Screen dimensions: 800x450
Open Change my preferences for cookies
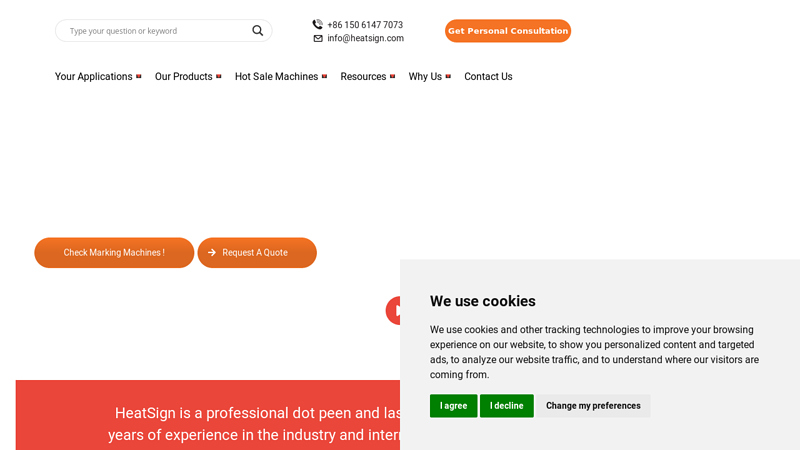(593, 406)
